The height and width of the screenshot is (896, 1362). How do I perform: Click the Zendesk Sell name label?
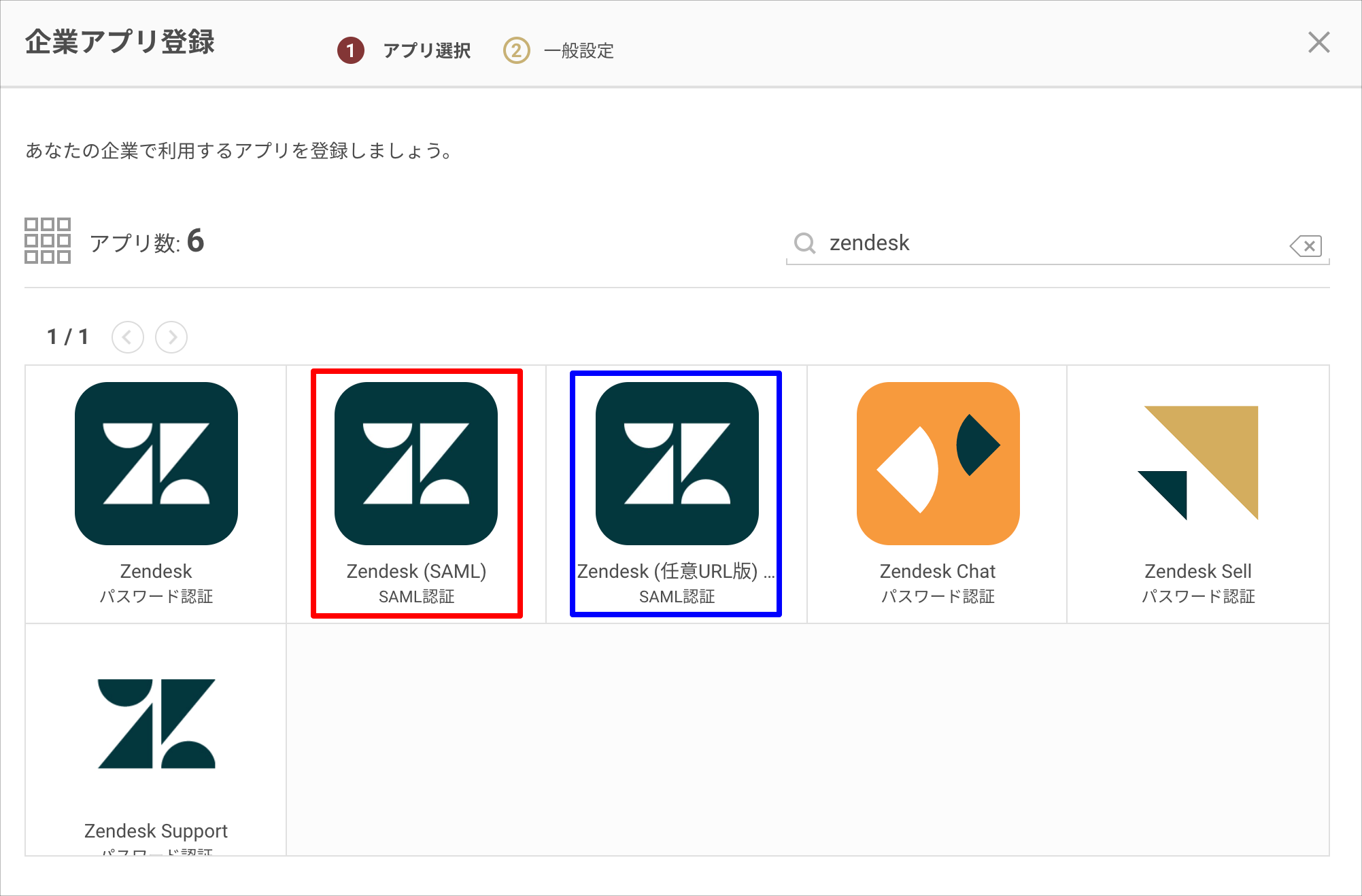1198,571
